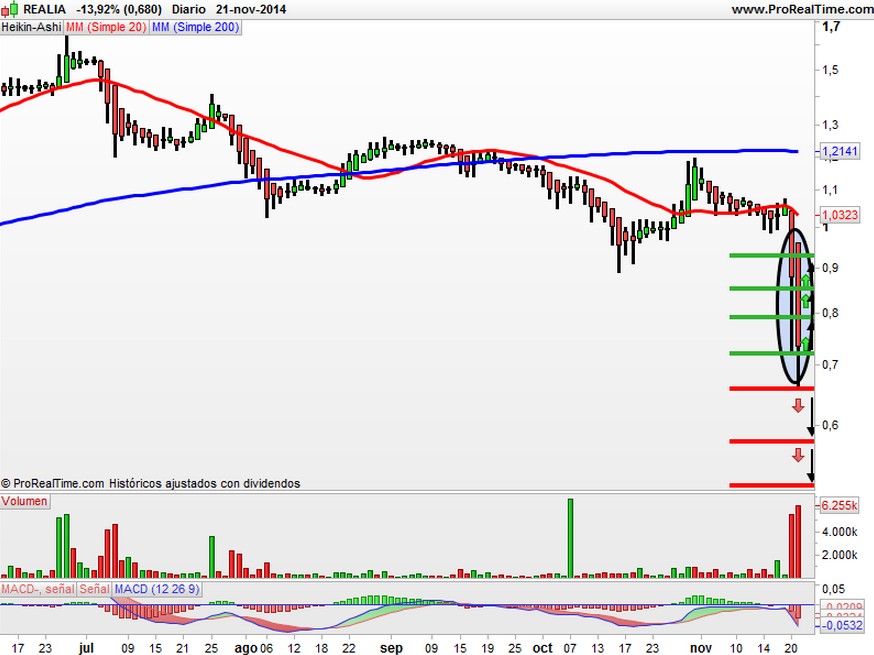Click the 0,9 price axis label
The height and width of the screenshot is (655, 874).
click(x=830, y=268)
